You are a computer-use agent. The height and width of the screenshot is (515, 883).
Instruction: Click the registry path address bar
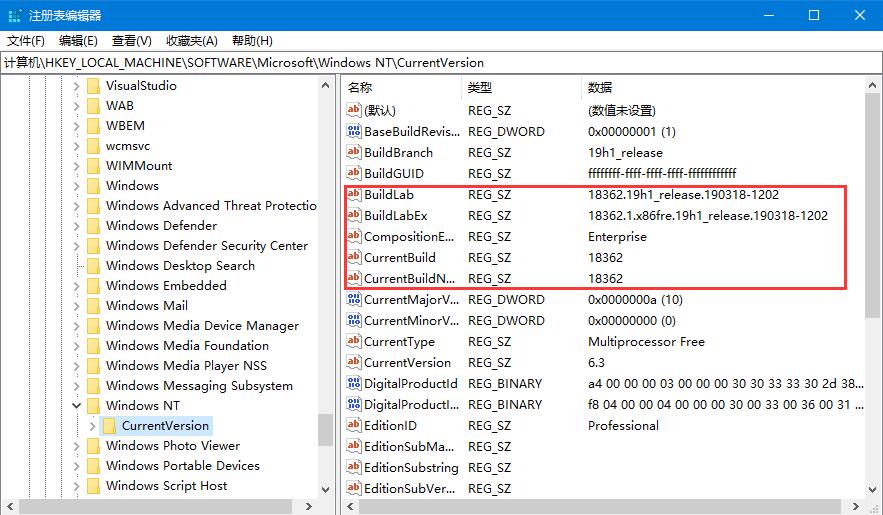pyautogui.click(x=440, y=62)
